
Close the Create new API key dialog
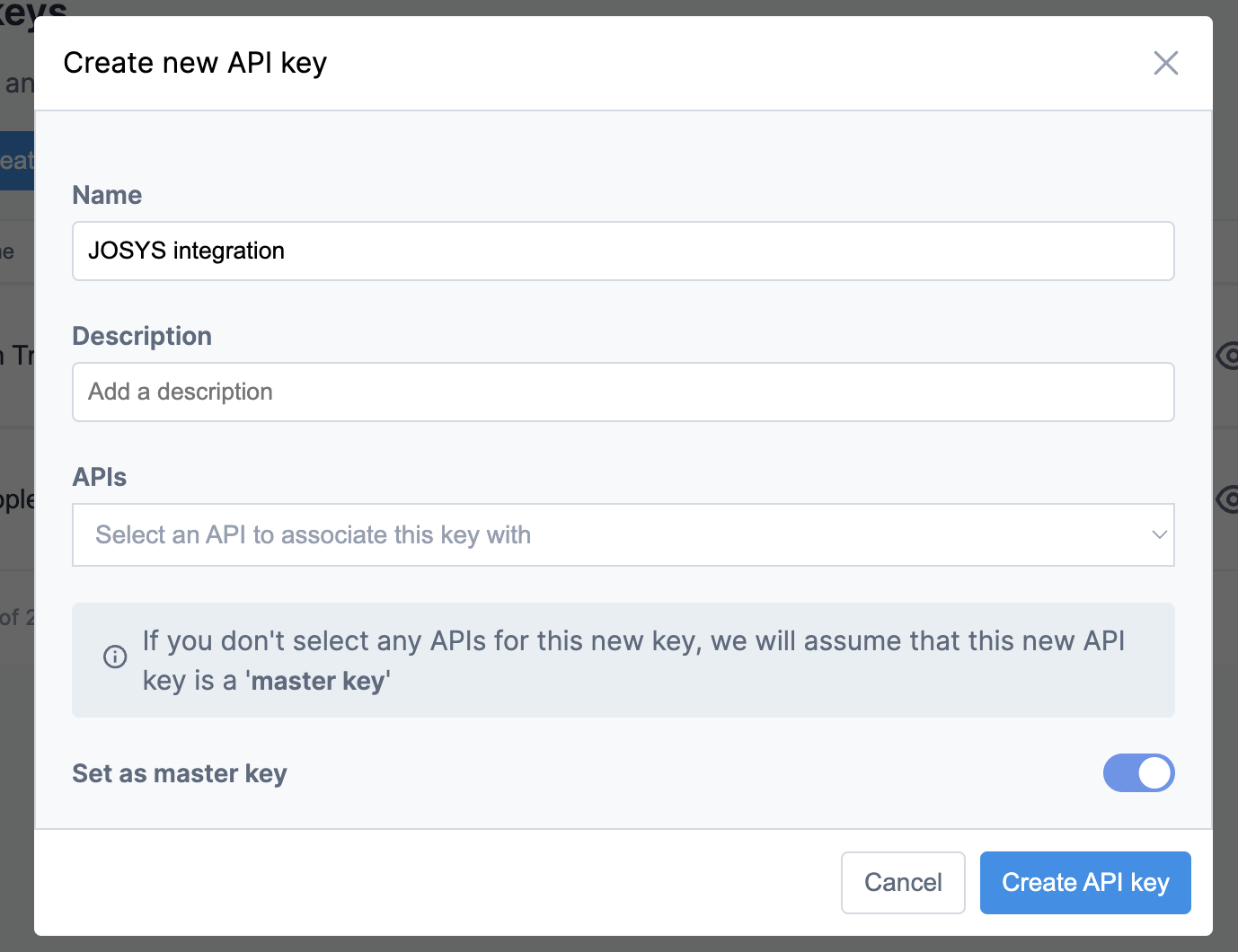(1165, 63)
